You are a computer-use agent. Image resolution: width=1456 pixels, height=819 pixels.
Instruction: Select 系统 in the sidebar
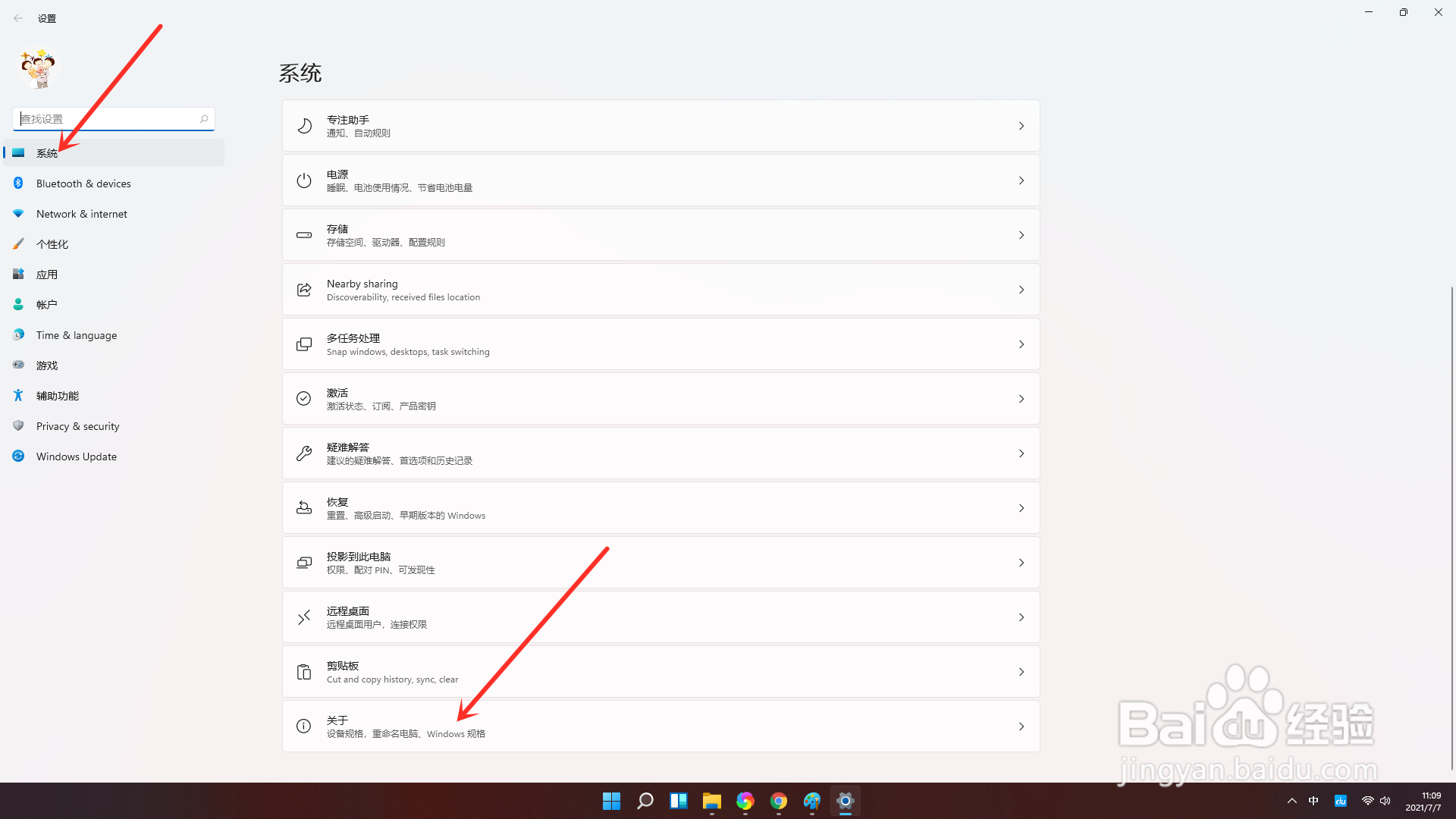pyautogui.click(x=114, y=153)
